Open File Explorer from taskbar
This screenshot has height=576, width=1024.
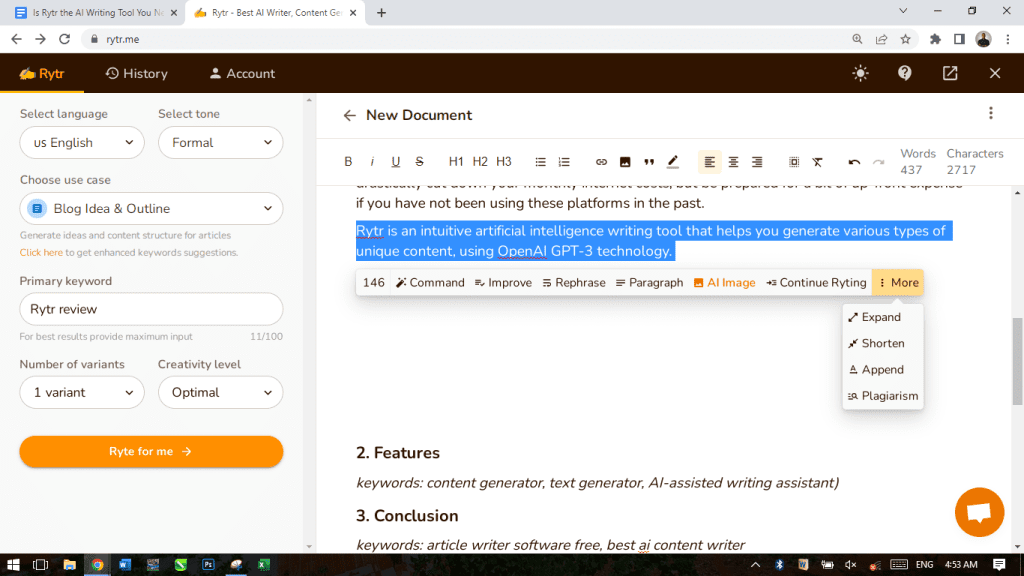[x=69, y=564]
